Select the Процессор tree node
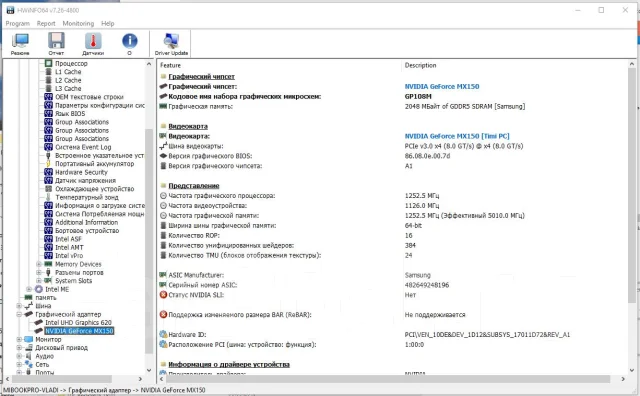 71,63
